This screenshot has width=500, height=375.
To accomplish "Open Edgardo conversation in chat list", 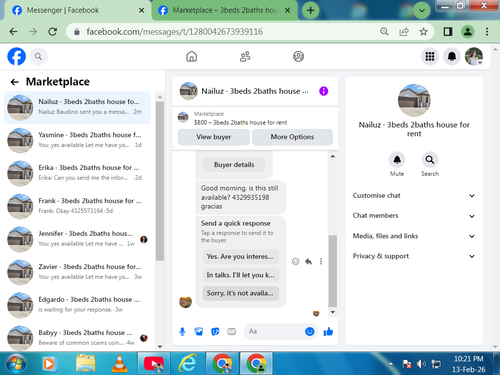I will pyautogui.click(x=77, y=305).
